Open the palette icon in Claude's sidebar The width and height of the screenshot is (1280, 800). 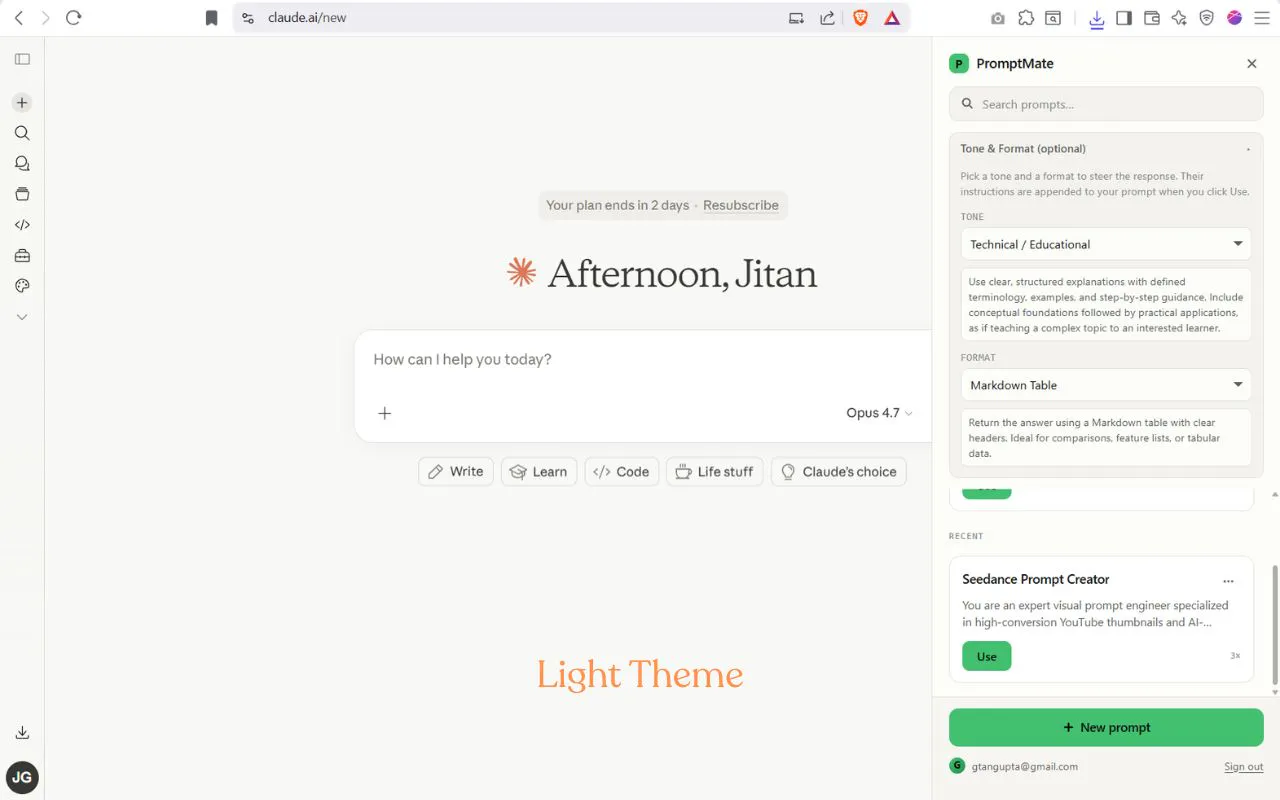point(22,286)
